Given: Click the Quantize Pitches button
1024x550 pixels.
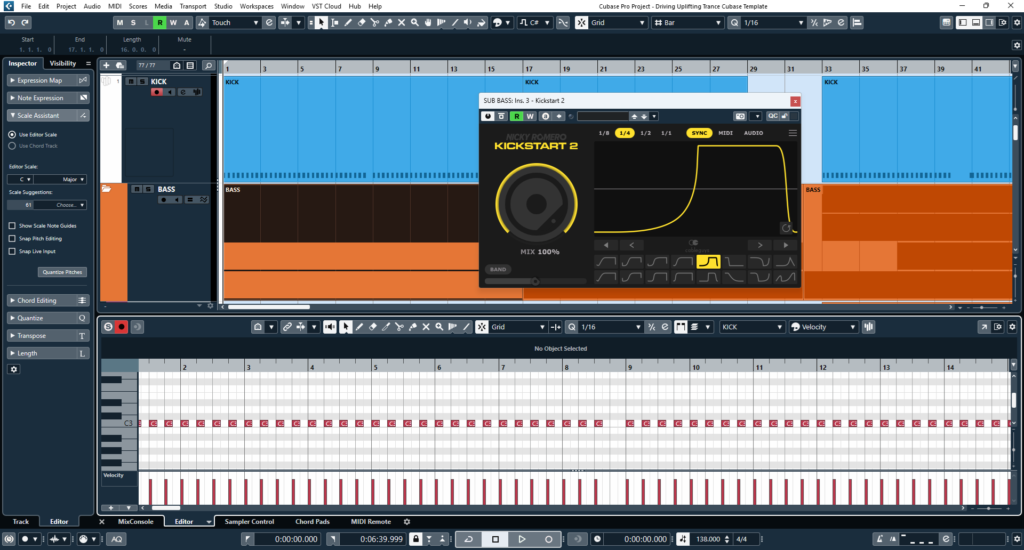Looking at the screenshot, I should pos(62,272).
